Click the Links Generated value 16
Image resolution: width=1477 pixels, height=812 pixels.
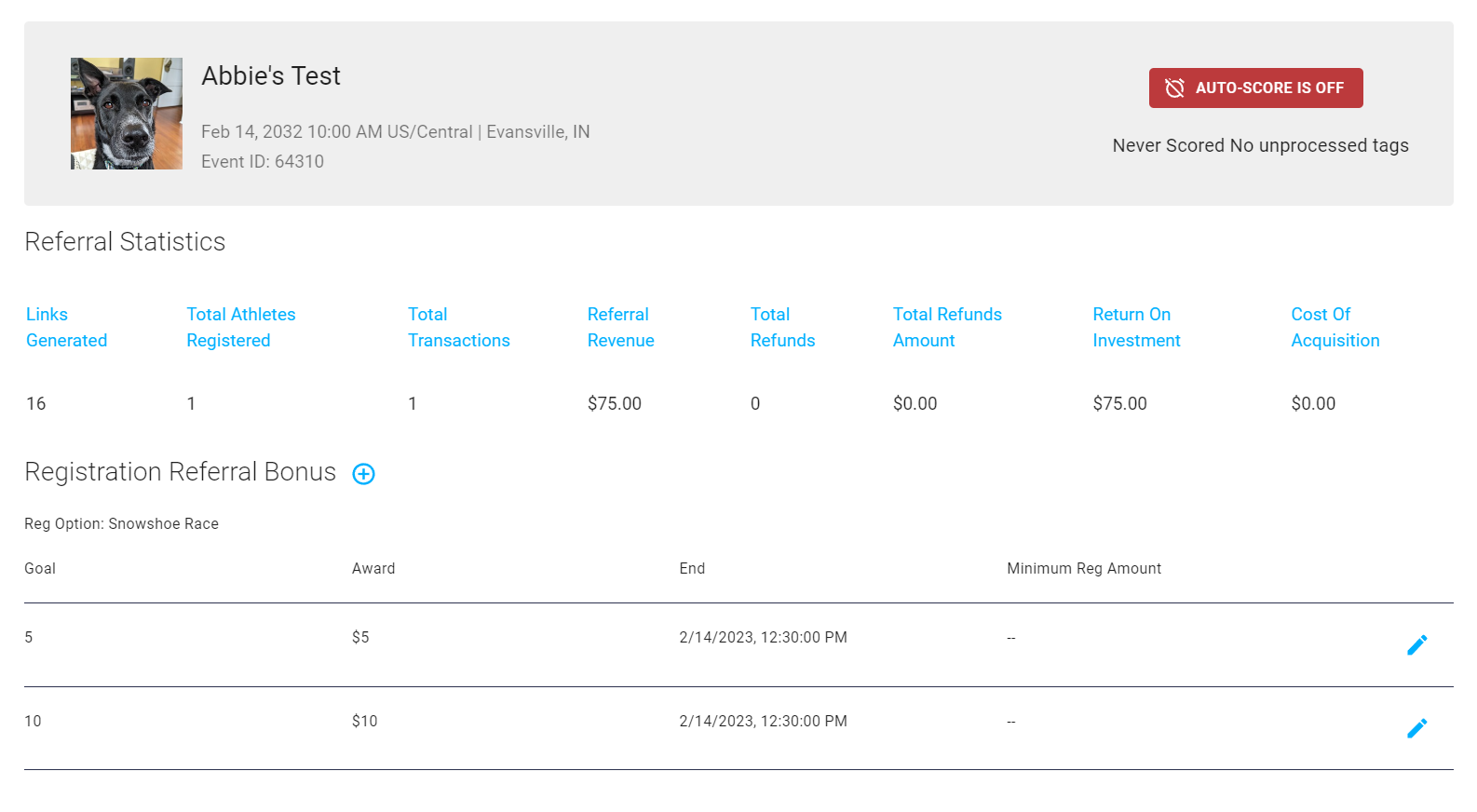36,403
